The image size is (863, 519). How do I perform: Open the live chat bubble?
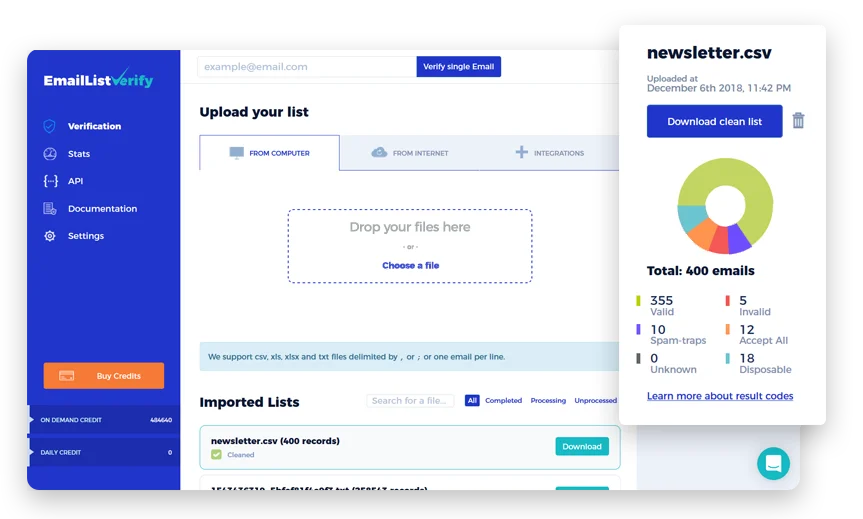773,463
